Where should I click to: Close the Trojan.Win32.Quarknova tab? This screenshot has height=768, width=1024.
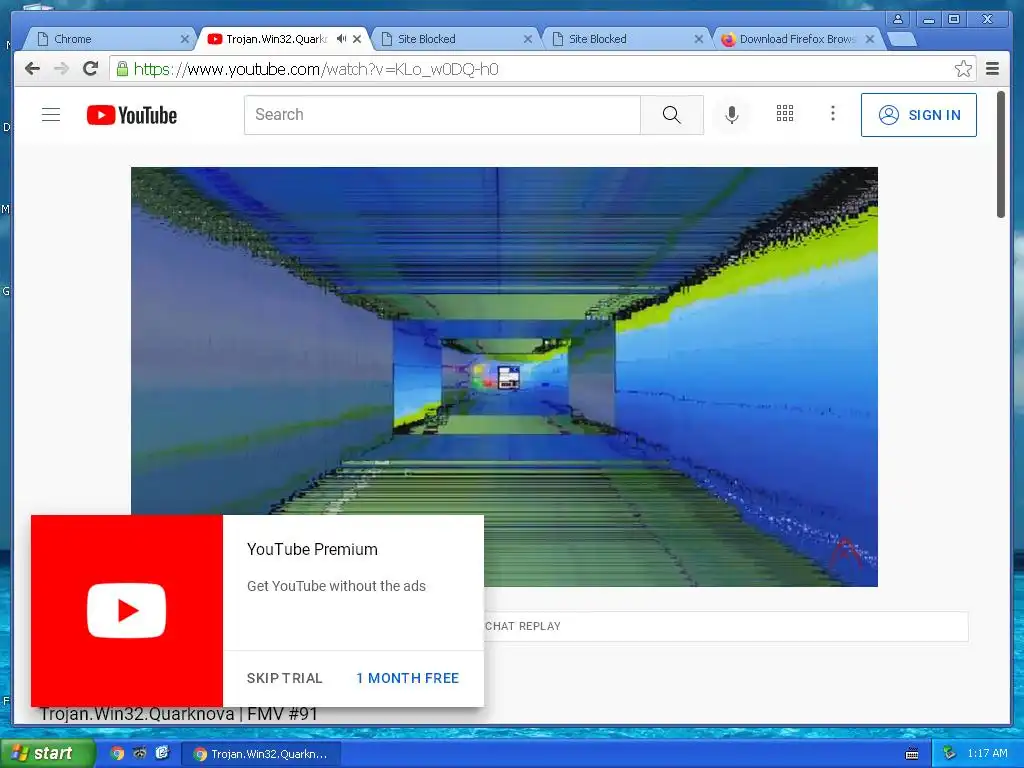tap(357, 39)
